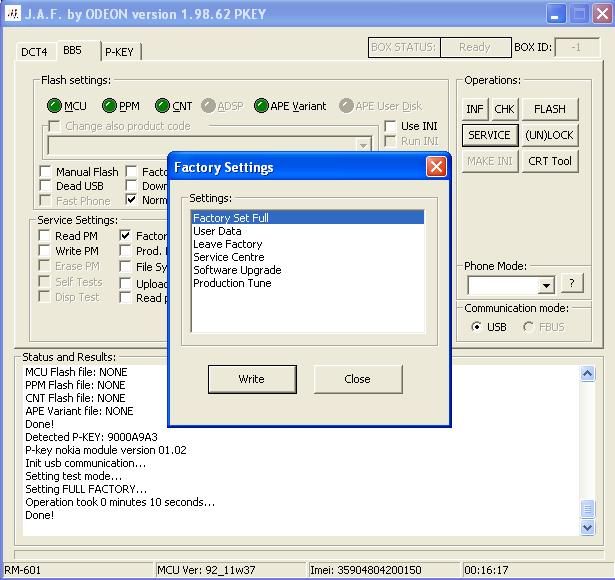
Task: Enable the Manual Flash checkbox
Action: click(x=46, y=173)
